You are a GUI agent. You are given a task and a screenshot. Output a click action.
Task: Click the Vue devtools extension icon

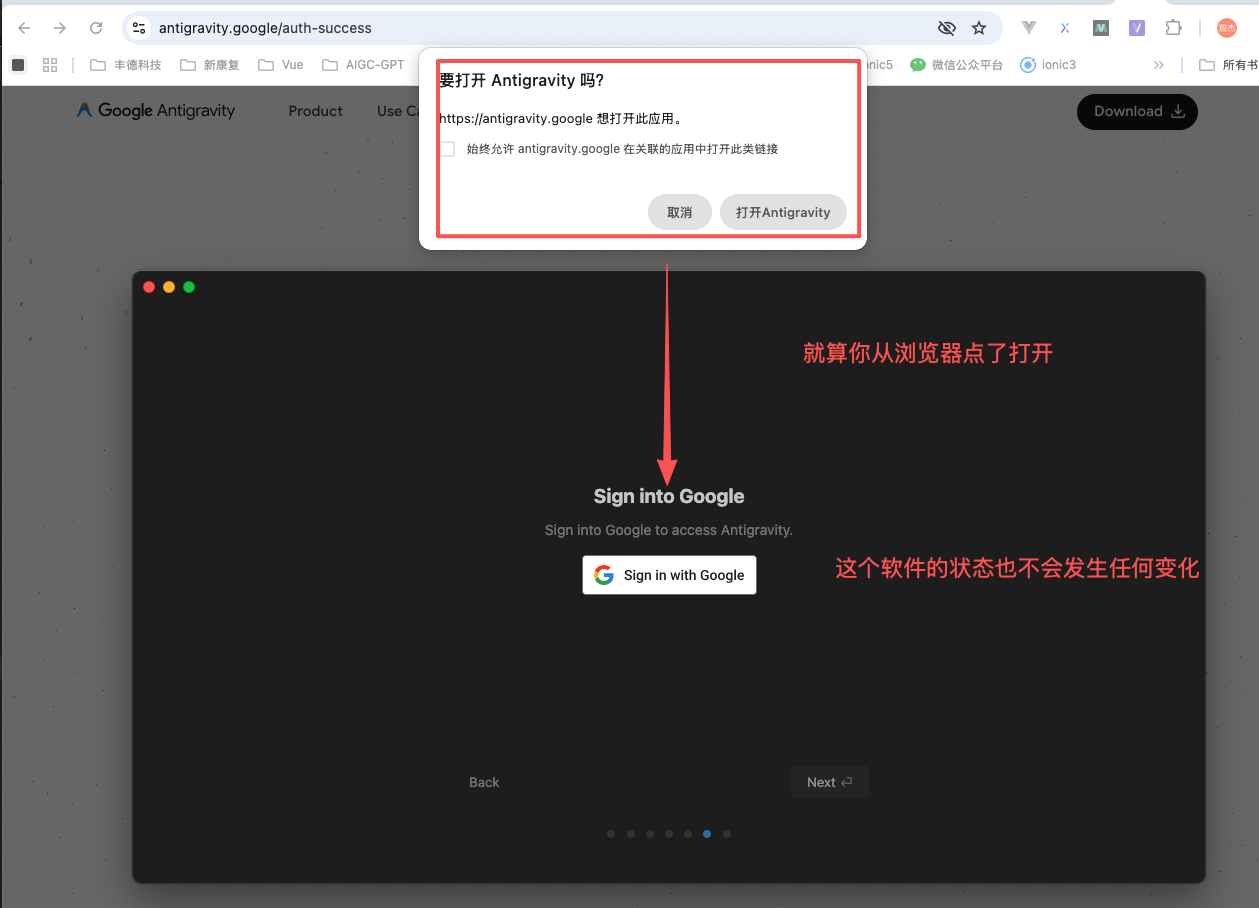pyautogui.click(x=1028, y=28)
